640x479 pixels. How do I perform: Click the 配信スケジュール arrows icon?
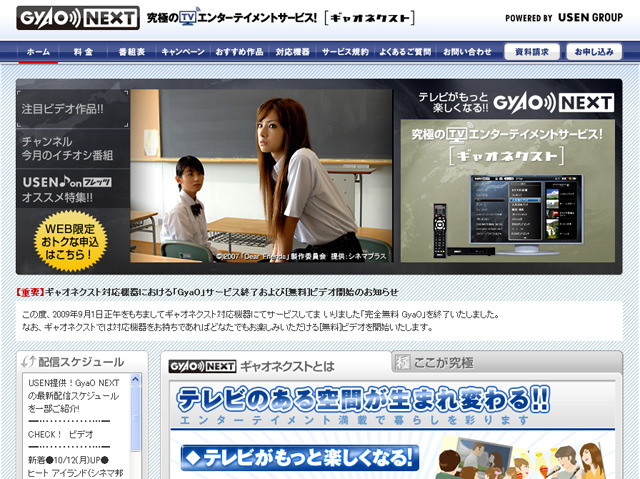click(31, 362)
